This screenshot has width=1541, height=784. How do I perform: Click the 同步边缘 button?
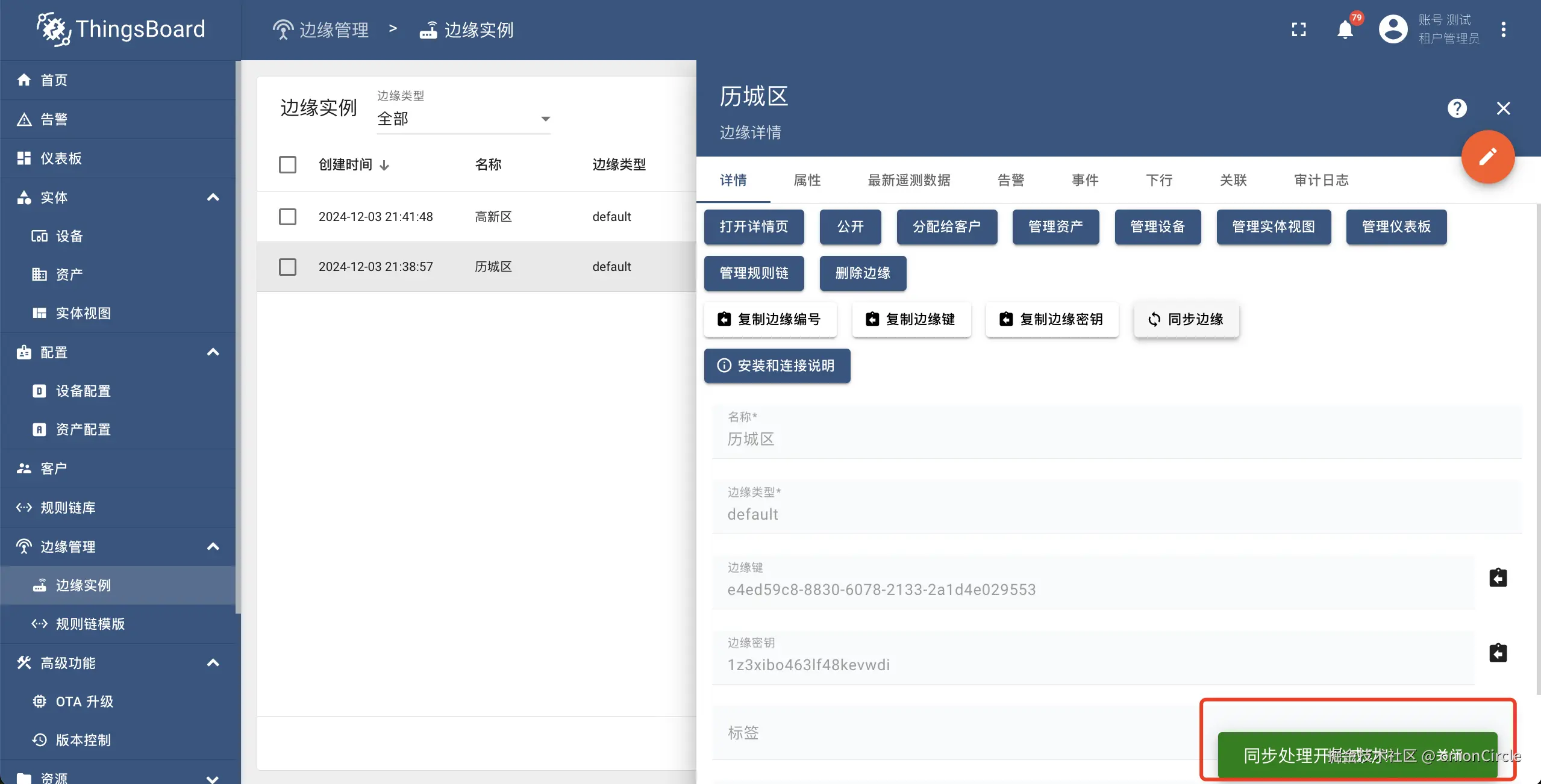[x=1186, y=319]
